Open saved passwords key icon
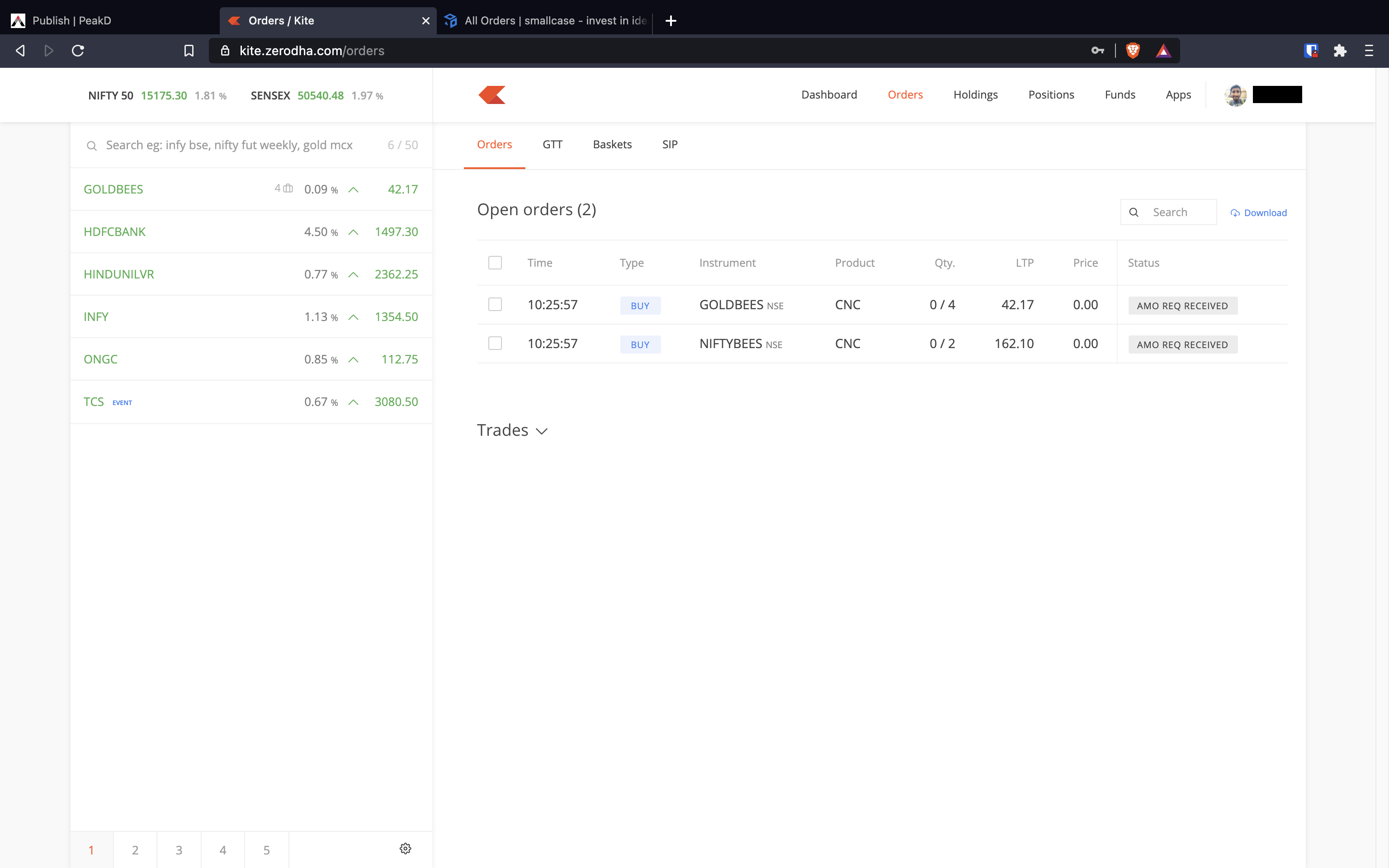The image size is (1389, 868). point(1097,51)
